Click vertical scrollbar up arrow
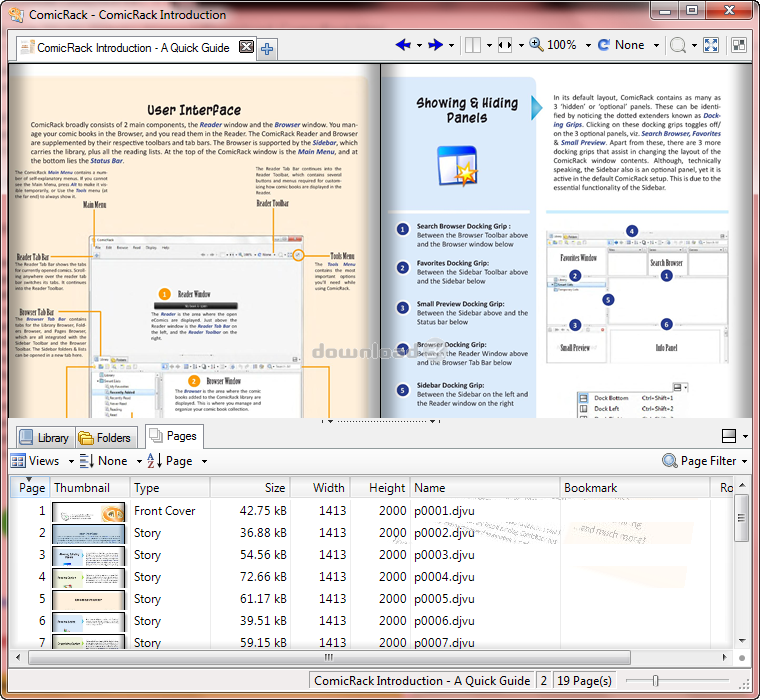 [x=742, y=485]
